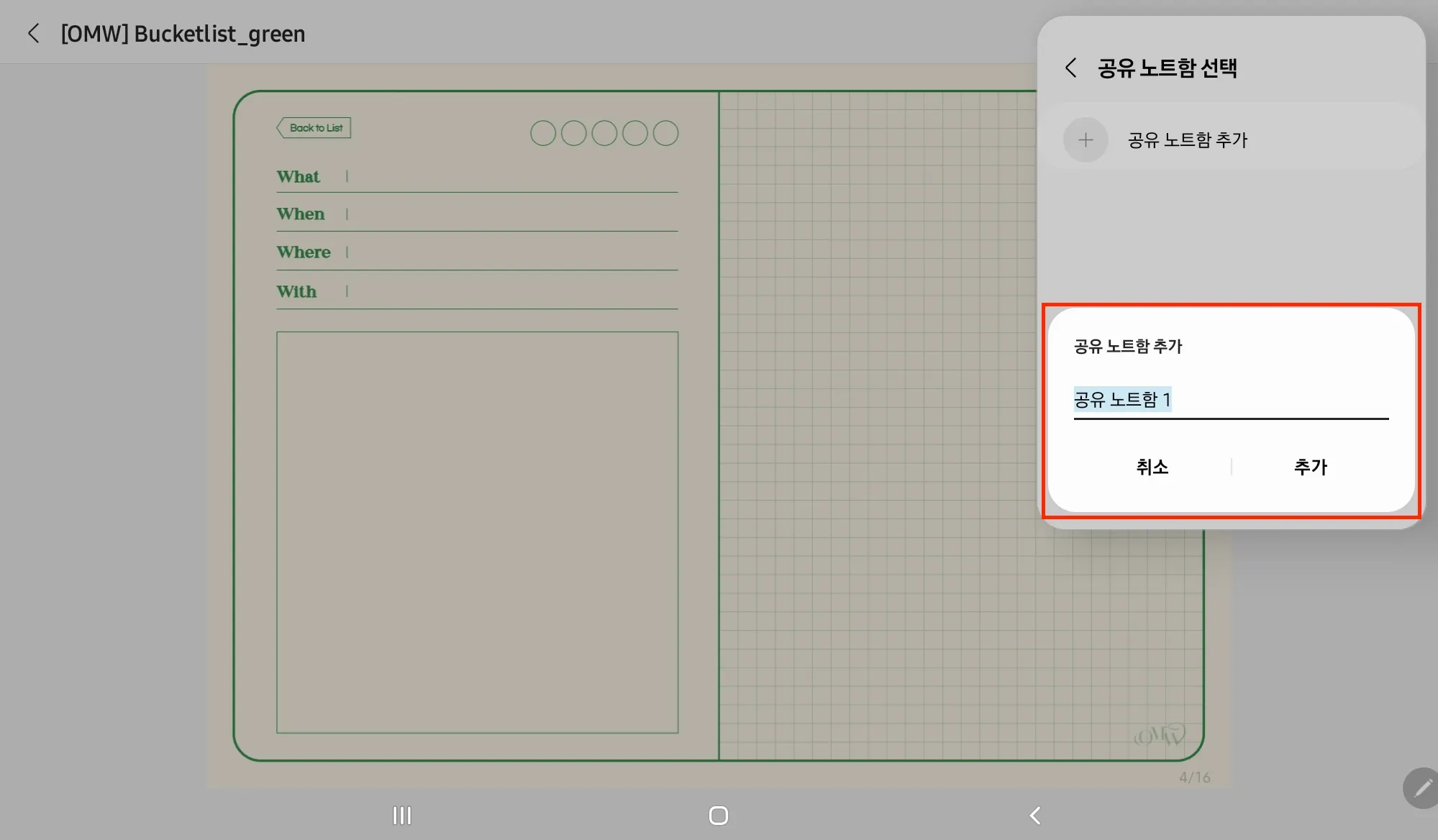Tap the What line on template
The image size is (1438, 840).
tap(512, 178)
